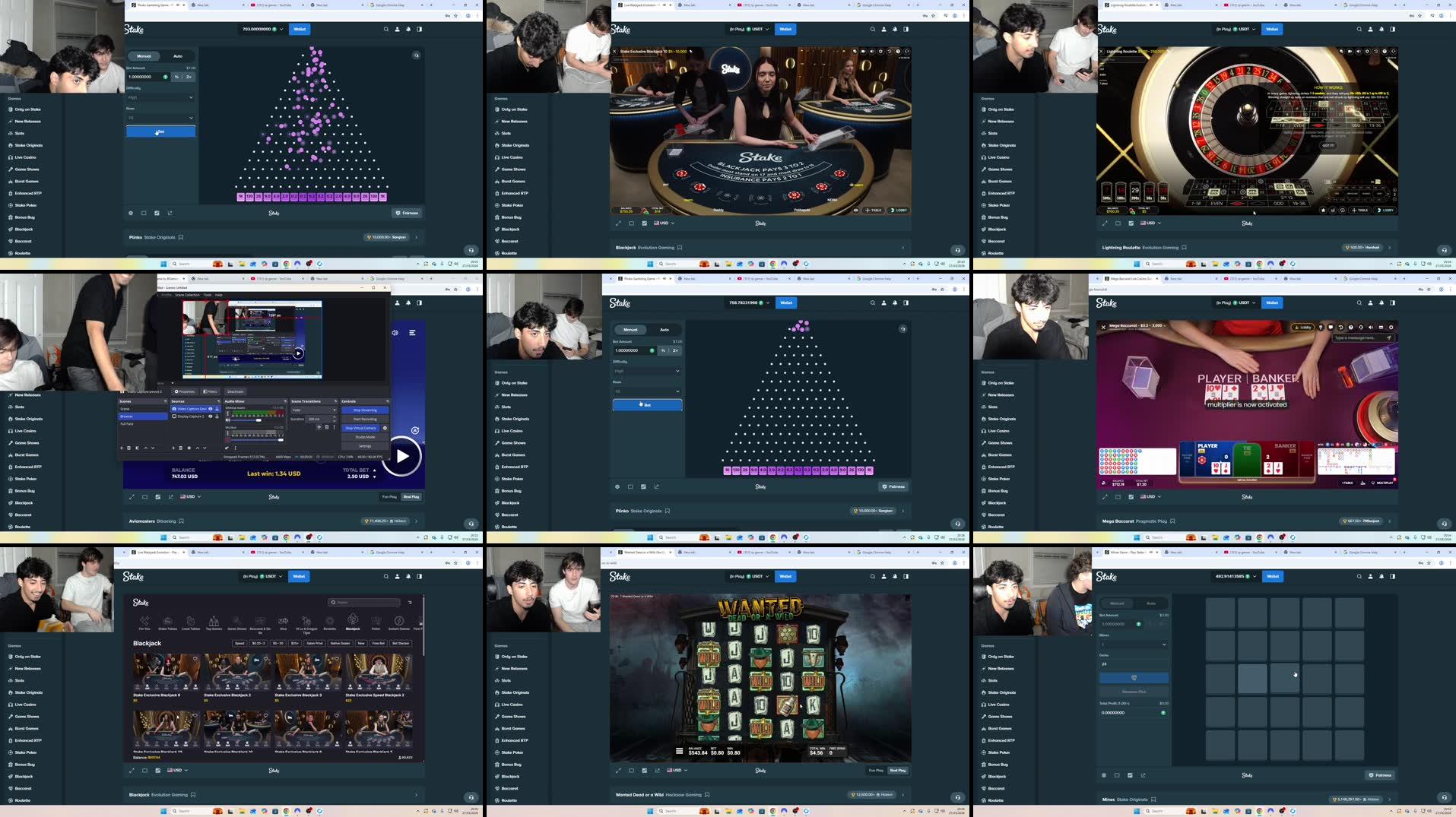Adjust the Desktop Audio volume slider in OBS
This screenshot has height=817, width=1456.
[259, 420]
